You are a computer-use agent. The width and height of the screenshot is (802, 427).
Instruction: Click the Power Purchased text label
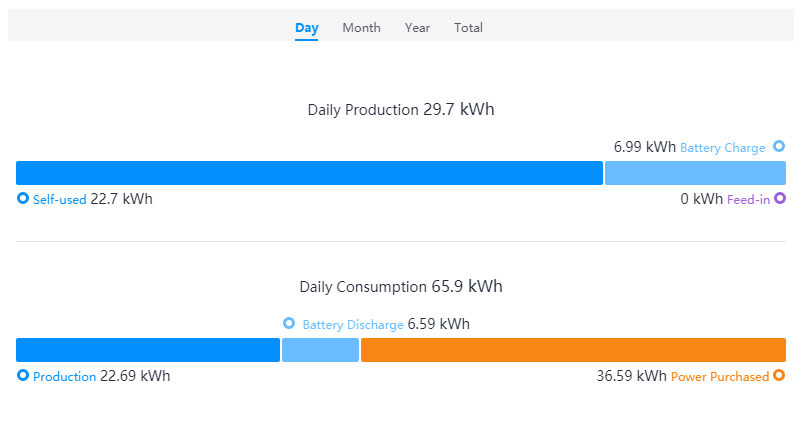(x=720, y=377)
